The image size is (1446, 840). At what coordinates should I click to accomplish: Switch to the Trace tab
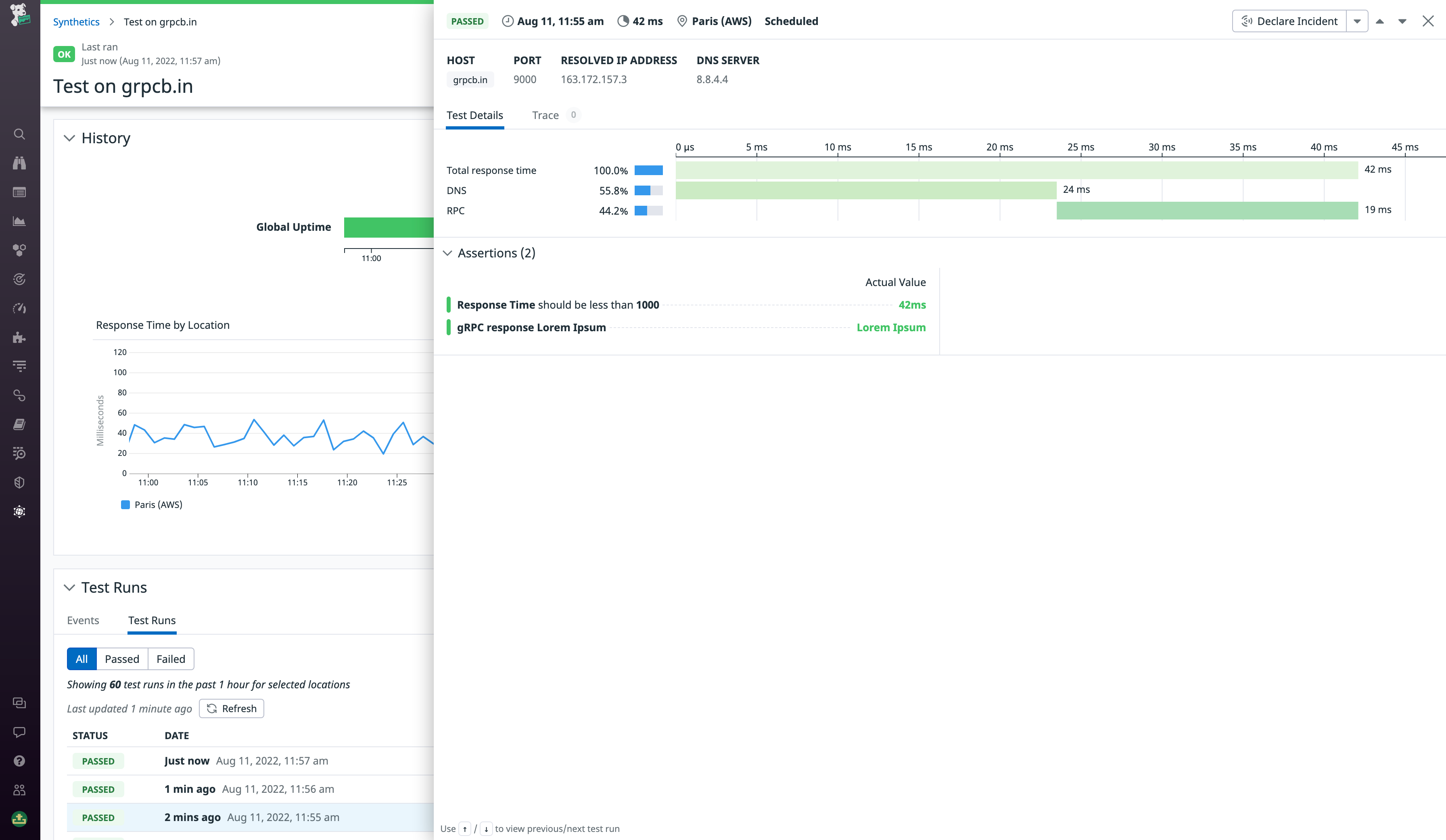[x=545, y=115]
